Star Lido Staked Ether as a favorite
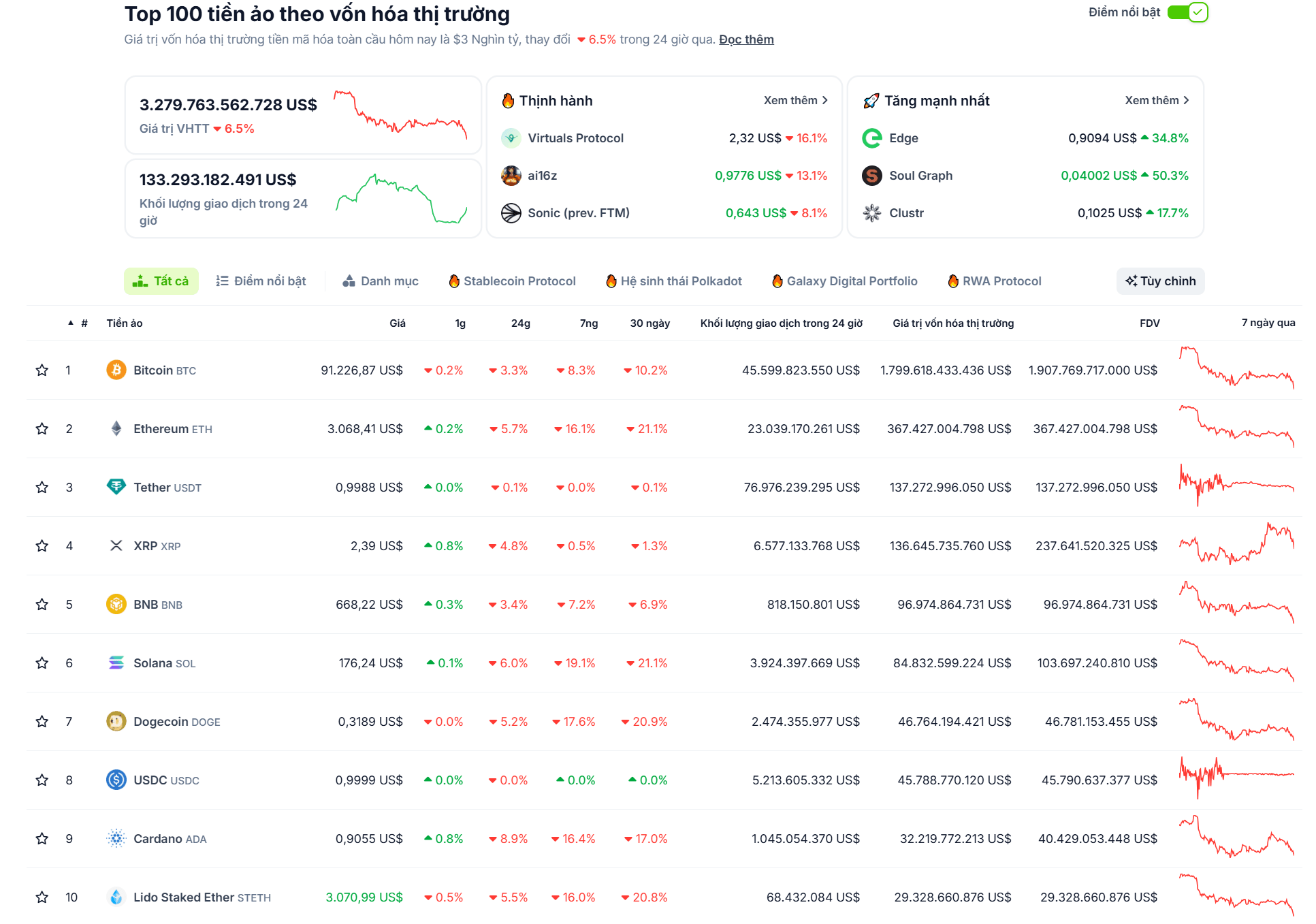The image size is (1316, 924). click(42, 897)
